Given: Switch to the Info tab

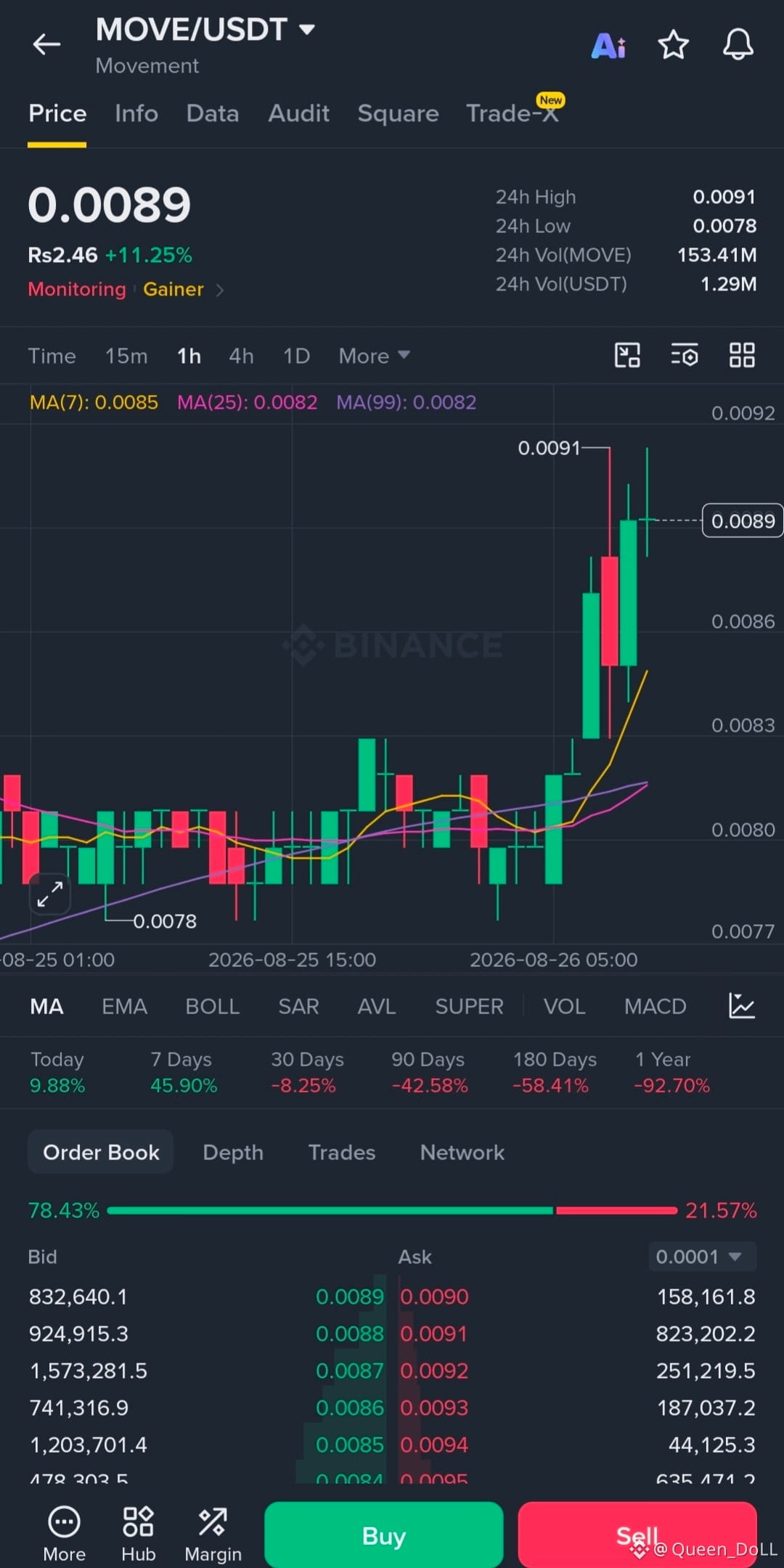Looking at the screenshot, I should tap(136, 113).
